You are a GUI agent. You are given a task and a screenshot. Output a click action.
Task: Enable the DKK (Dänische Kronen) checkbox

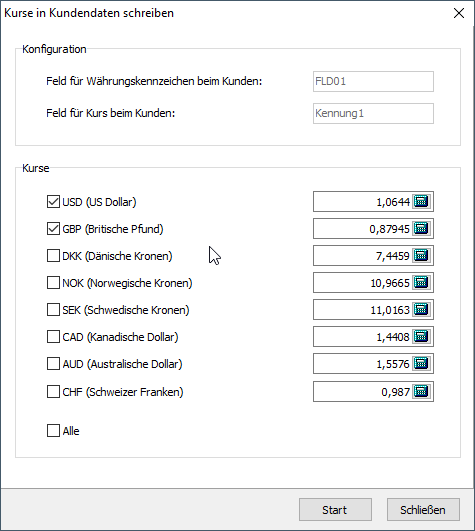53,256
